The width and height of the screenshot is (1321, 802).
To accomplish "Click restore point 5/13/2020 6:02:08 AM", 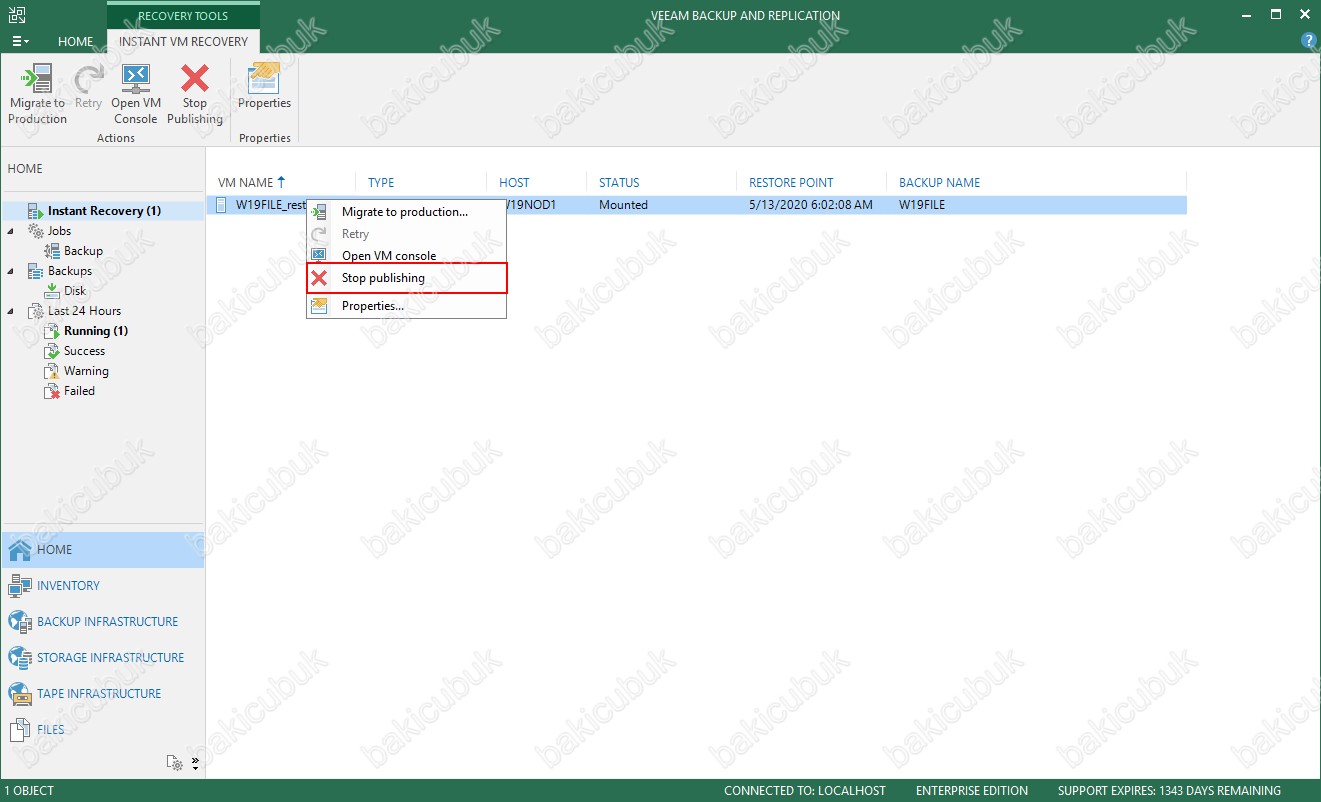I will point(810,205).
